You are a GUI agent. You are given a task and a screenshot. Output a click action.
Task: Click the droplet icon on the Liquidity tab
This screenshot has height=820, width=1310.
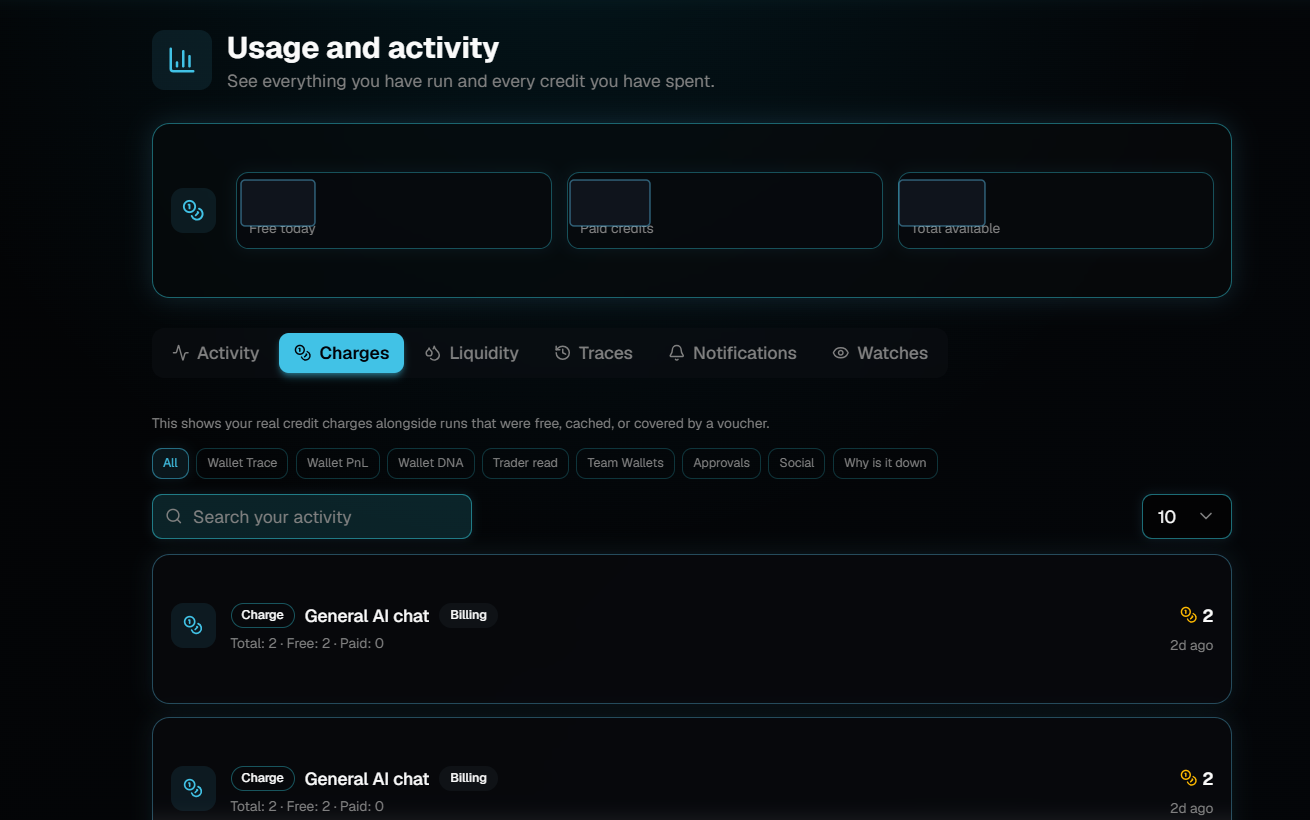(432, 353)
